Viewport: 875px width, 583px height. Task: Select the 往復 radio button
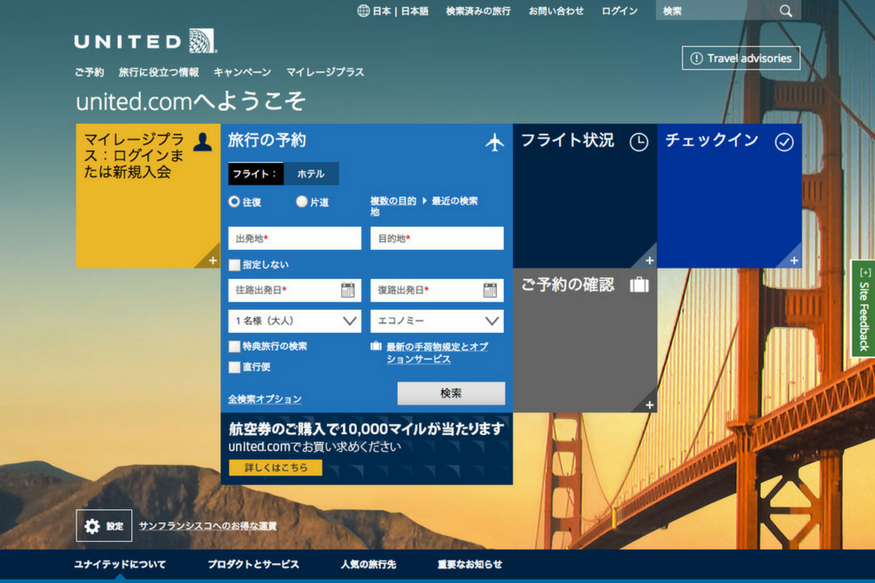[x=234, y=201]
